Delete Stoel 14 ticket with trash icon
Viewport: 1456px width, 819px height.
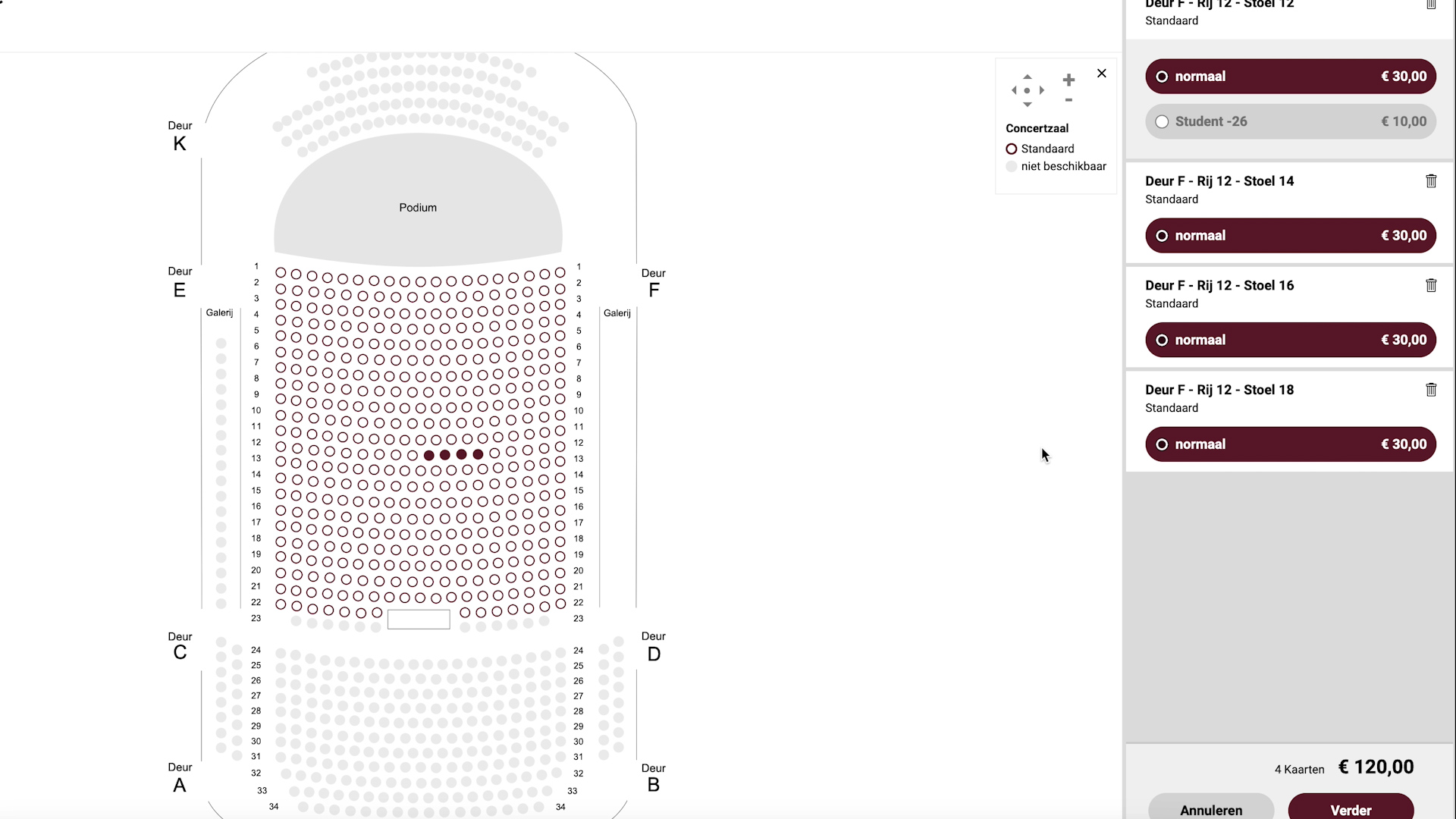tap(1431, 181)
